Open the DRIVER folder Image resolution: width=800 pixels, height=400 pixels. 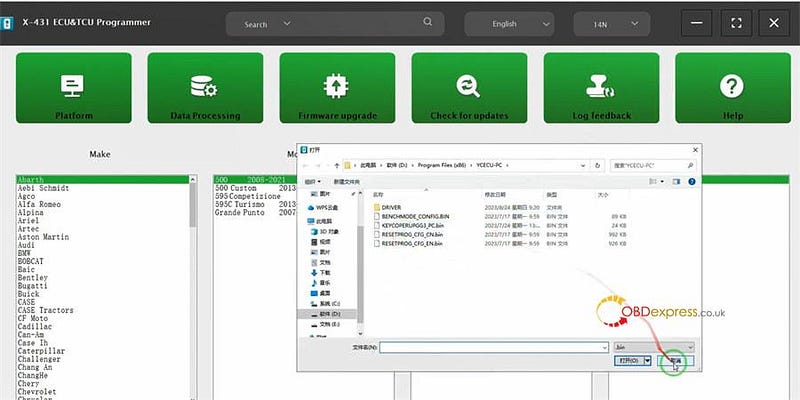click(388, 208)
